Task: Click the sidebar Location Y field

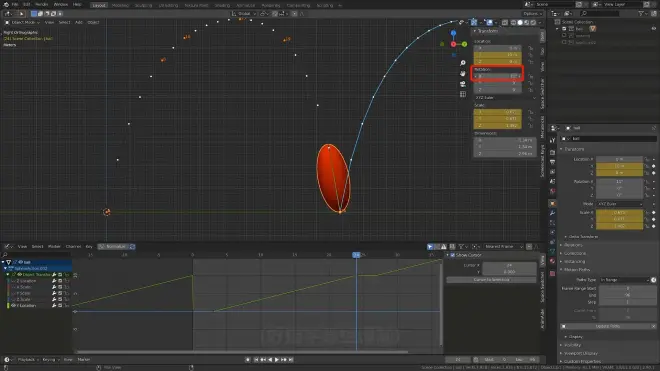Action: point(498,55)
